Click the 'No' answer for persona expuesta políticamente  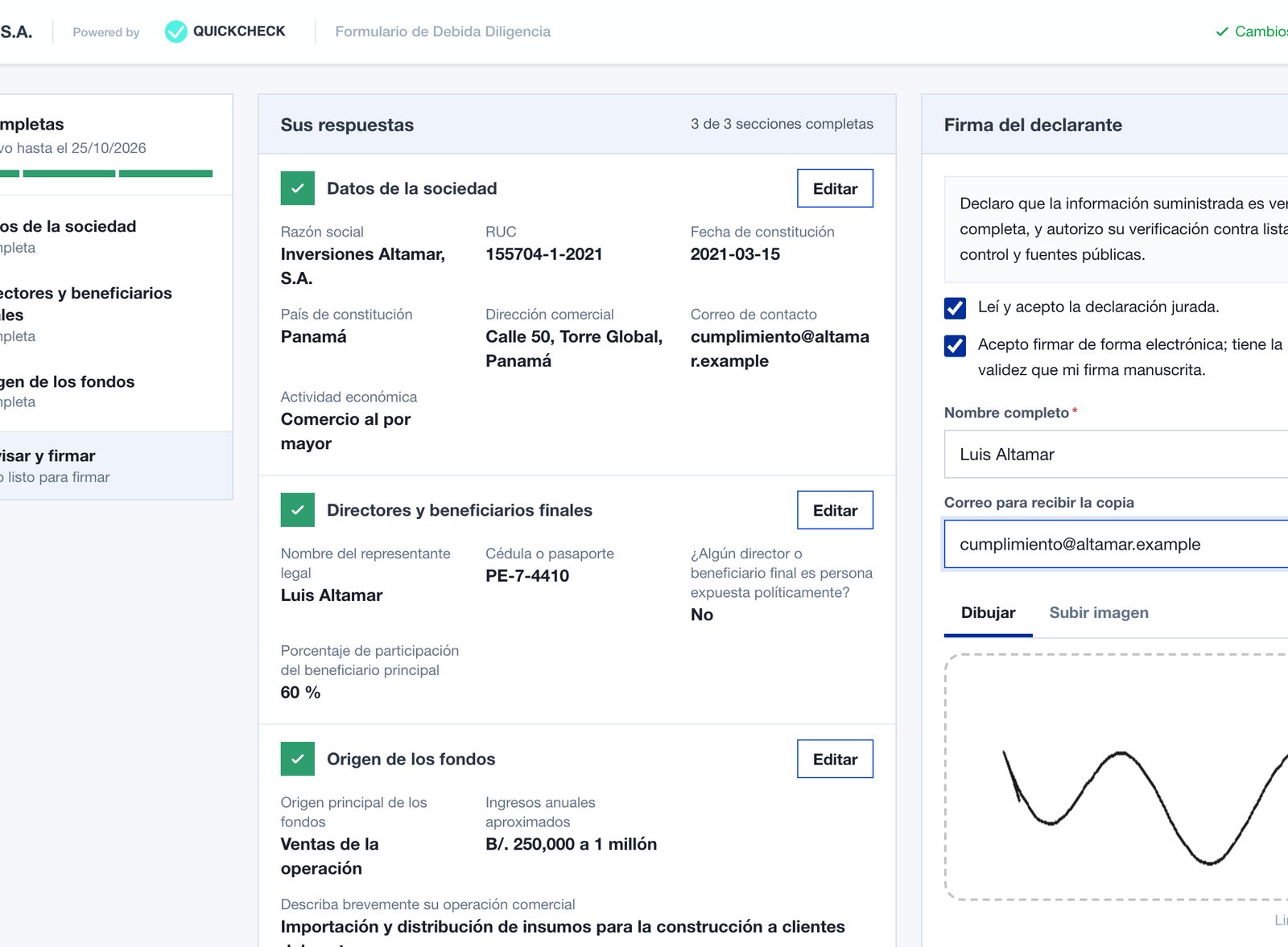pos(702,615)
